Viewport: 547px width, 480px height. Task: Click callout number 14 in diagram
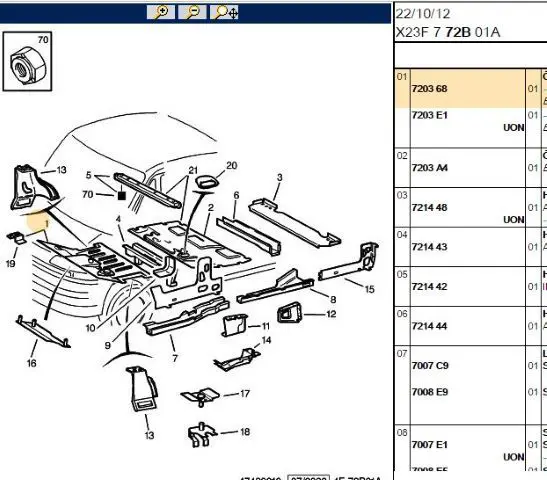click(266, 340)
